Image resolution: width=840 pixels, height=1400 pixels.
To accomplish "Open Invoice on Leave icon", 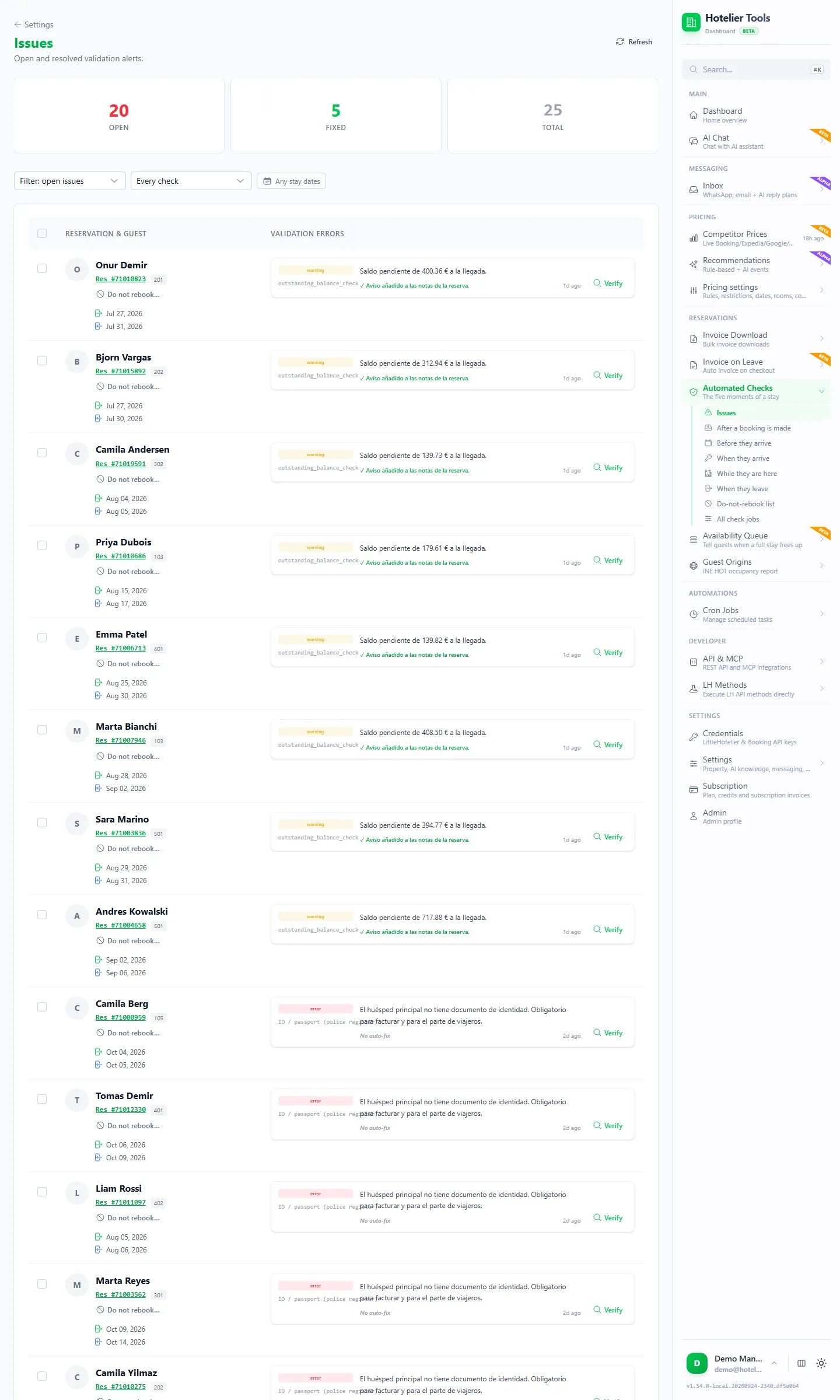I will pyautogui.click(x=694, y=365).
